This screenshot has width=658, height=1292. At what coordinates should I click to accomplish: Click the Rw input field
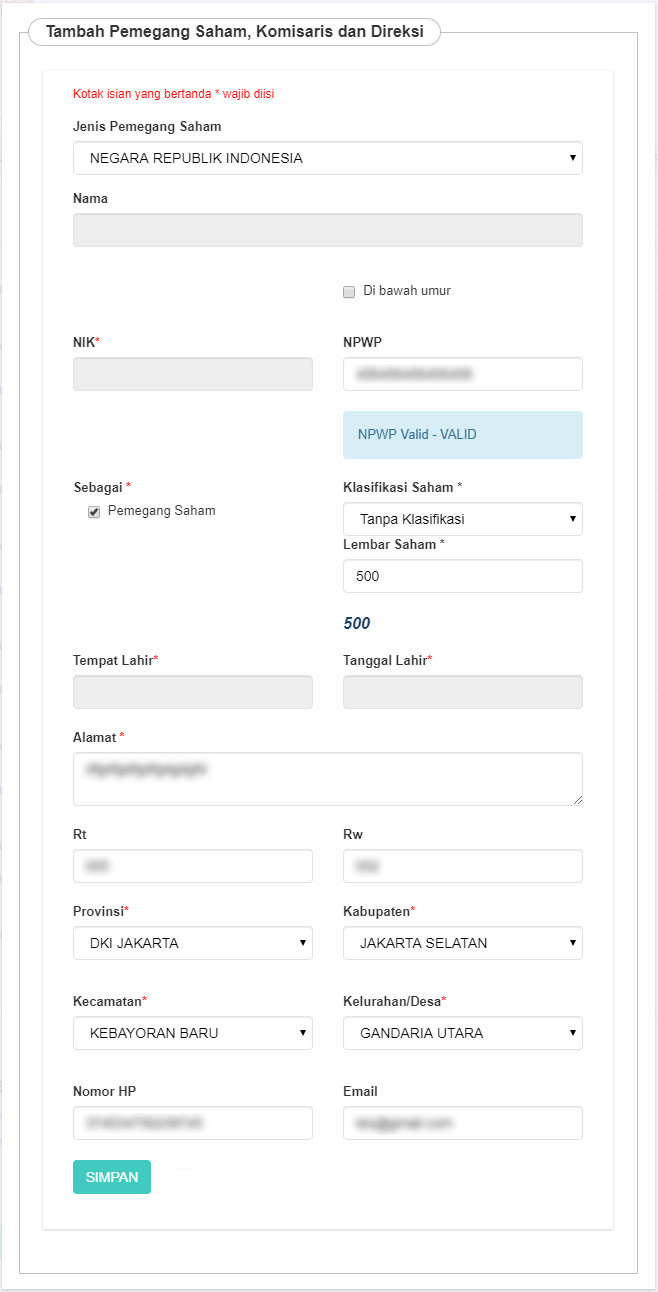tap(462, 866)
